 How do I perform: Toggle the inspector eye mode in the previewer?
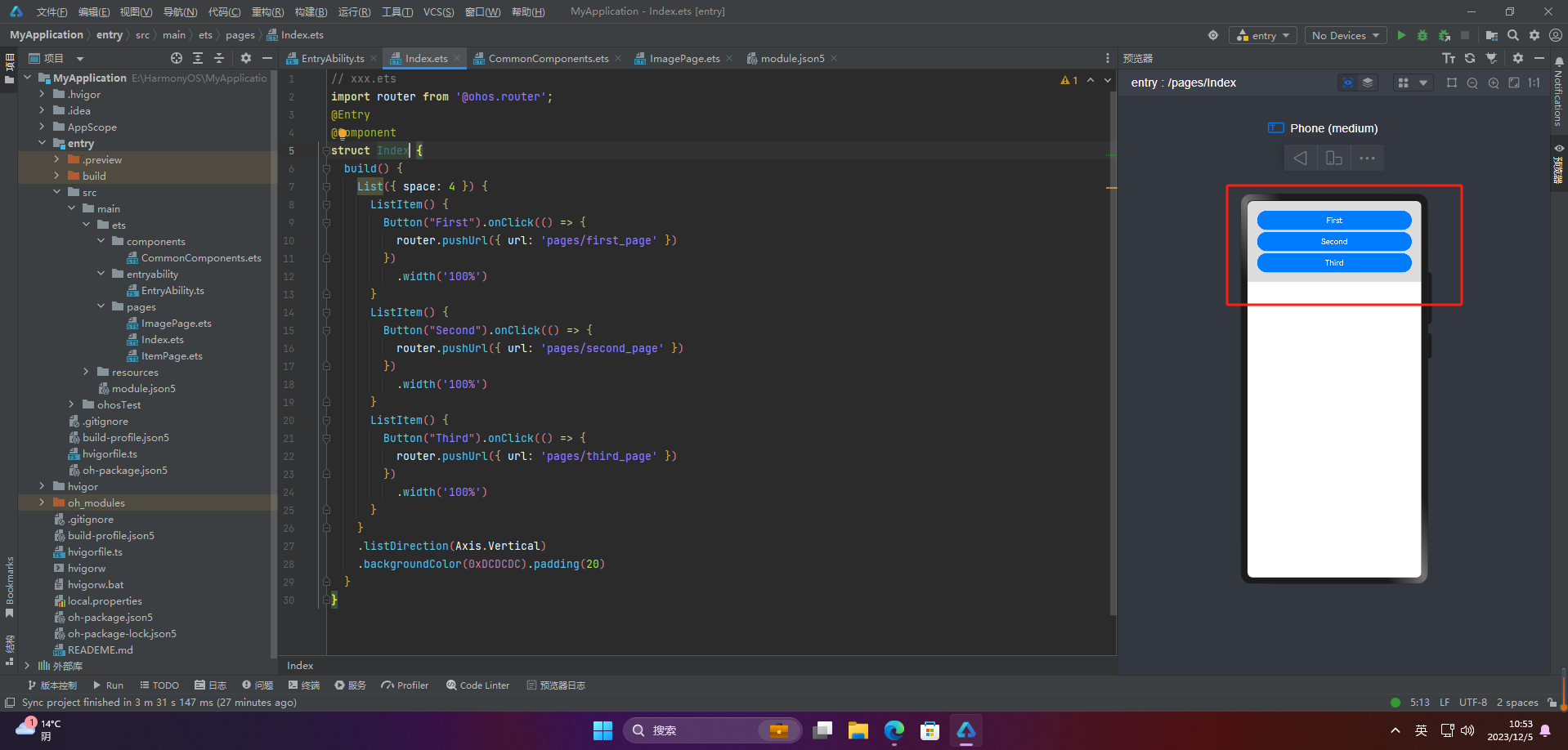click(1348, 83)
